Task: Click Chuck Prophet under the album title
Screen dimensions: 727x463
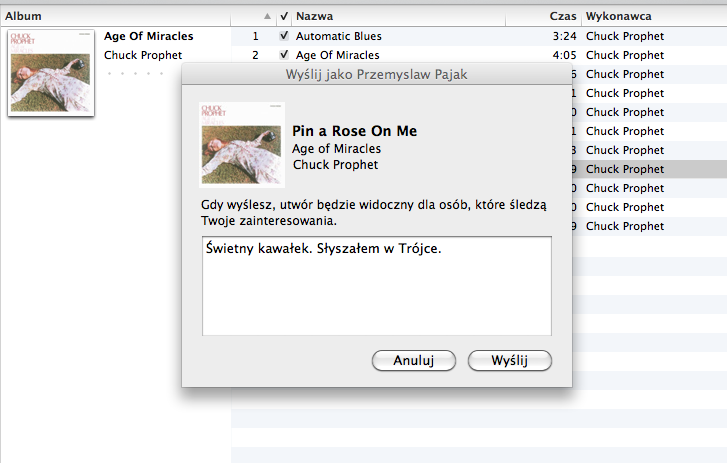Action: (x=143, y=55)
